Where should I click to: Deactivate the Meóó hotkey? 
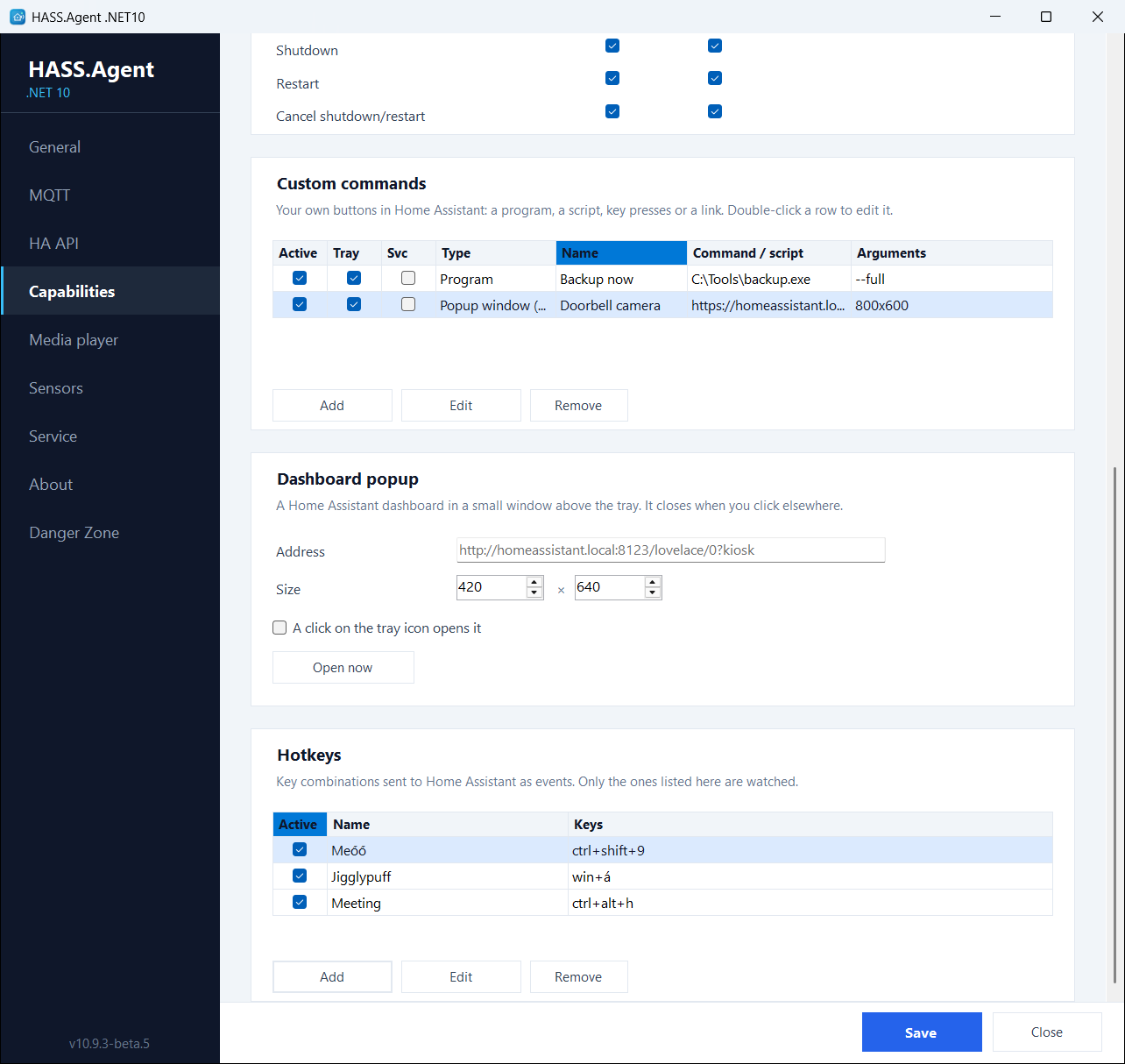[x=300, y=849]
